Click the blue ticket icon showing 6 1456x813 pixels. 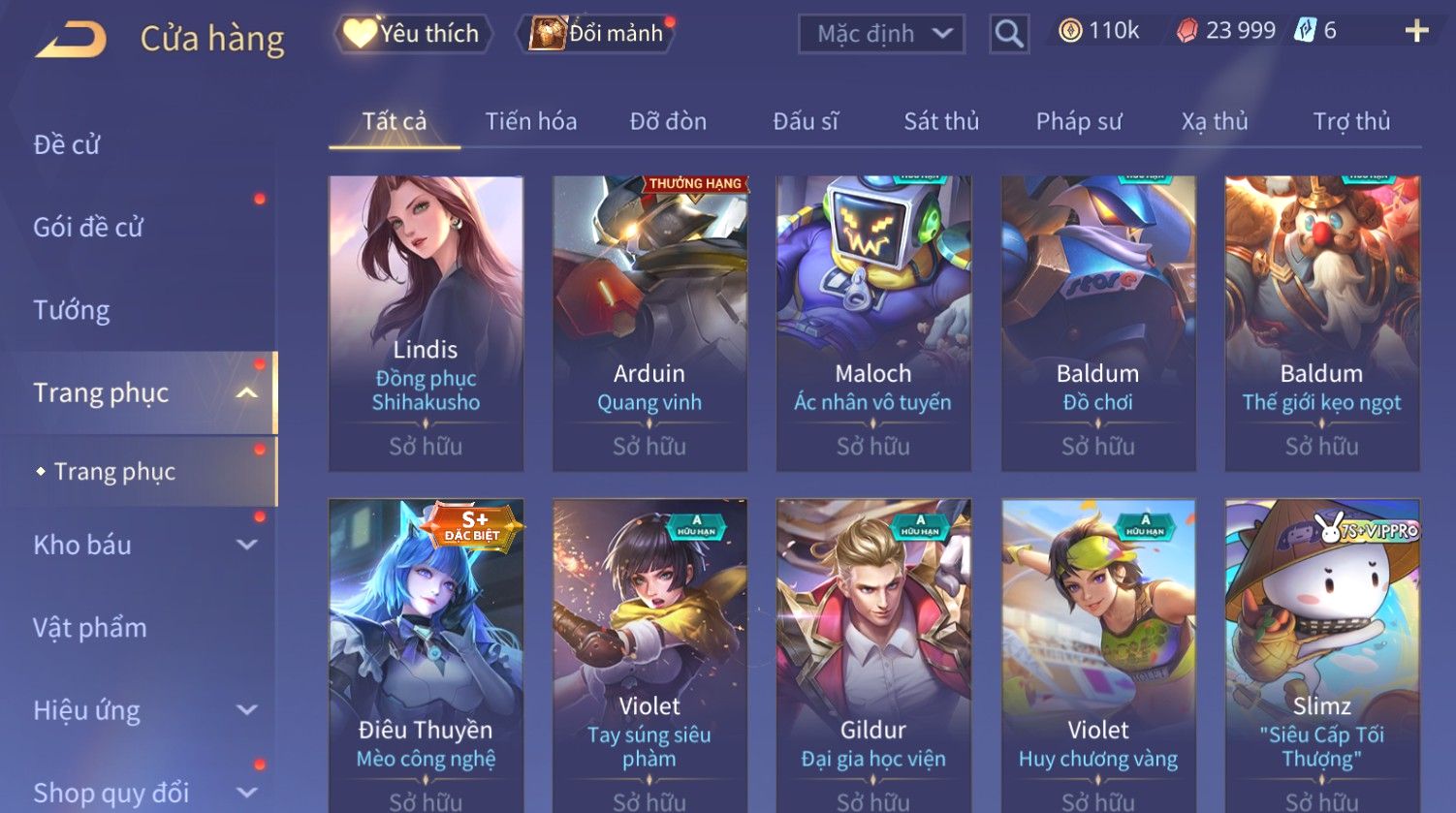(1305, 31)
